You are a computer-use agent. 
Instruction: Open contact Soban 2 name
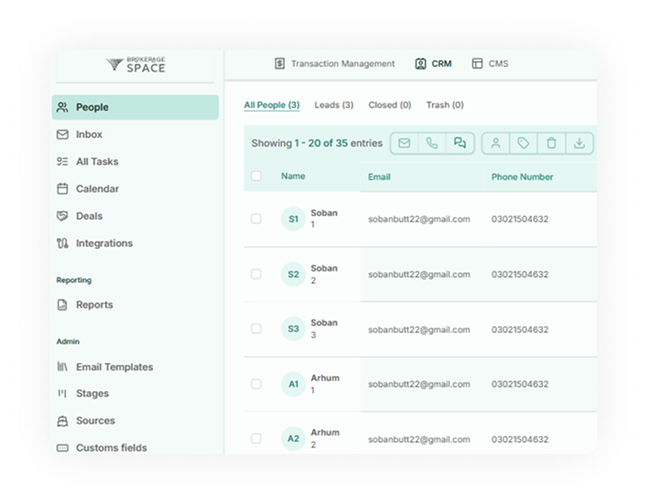coord(324,274)
